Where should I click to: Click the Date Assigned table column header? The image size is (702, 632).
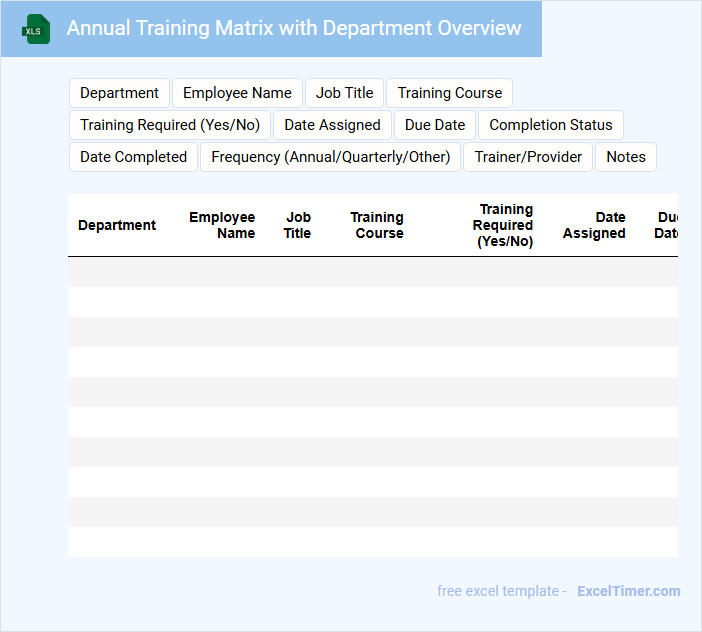pos(594,225)
